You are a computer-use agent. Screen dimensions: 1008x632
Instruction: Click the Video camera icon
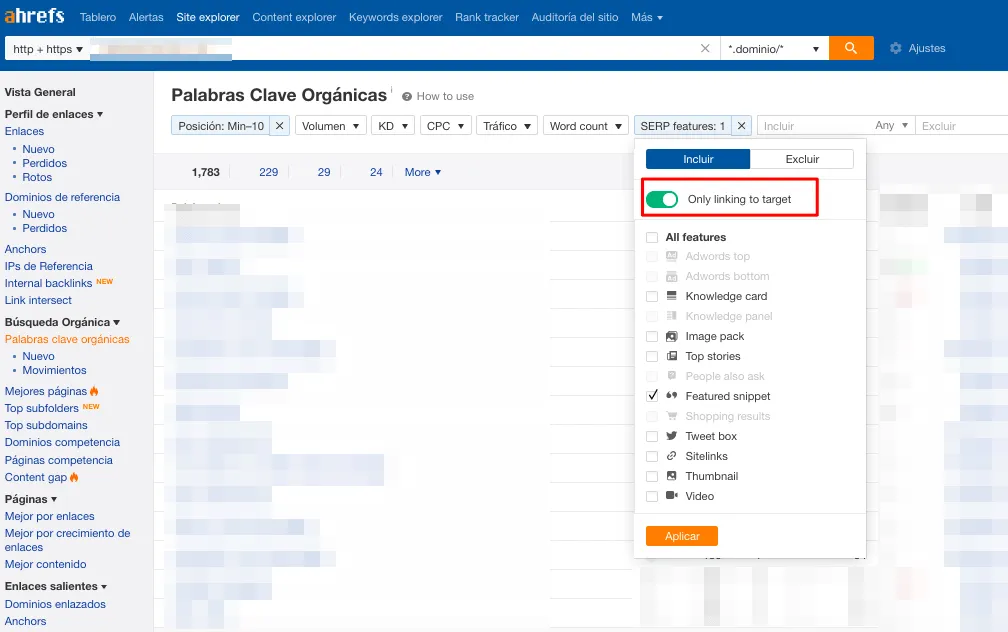(x=671, y=496)
